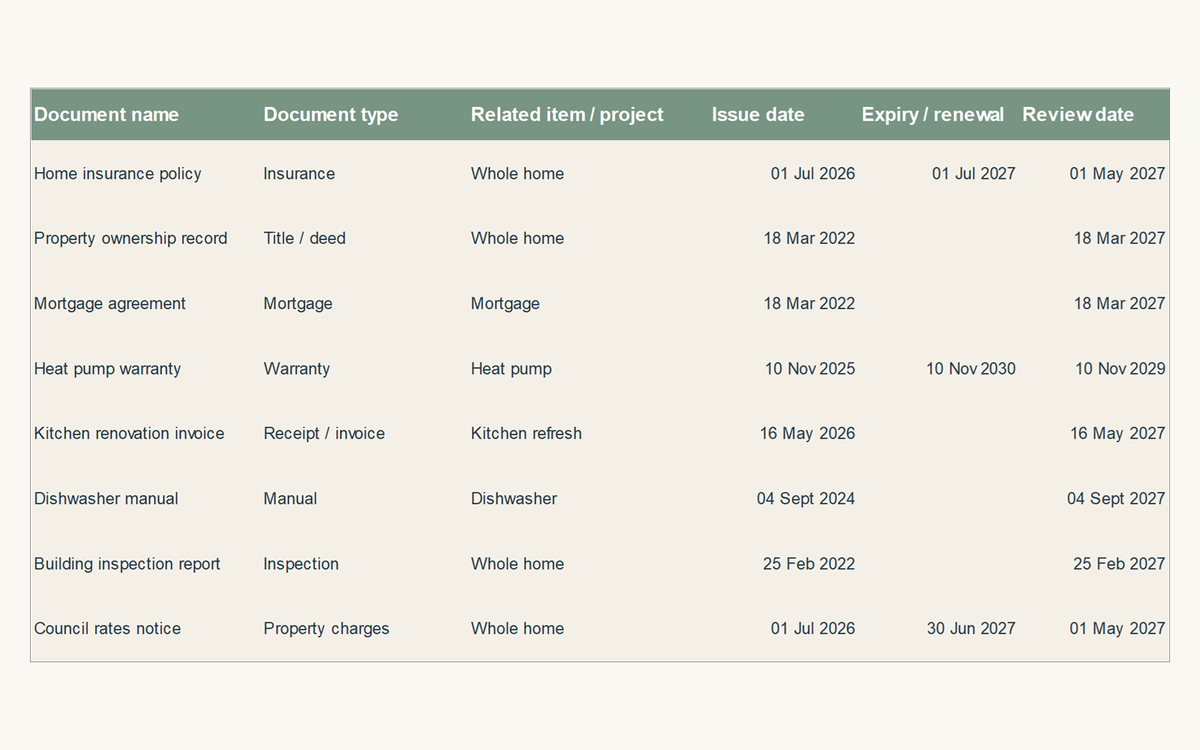Click the Dishwasher related item cell

coord(514,498)
